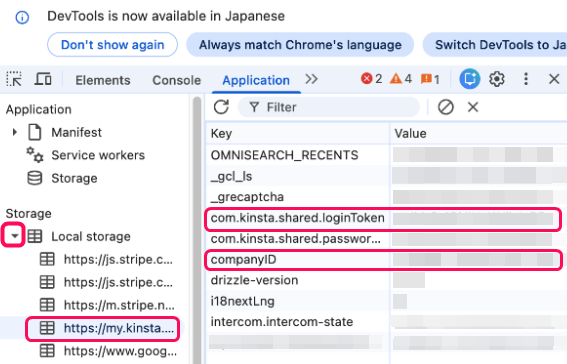567x364 pixels.
Task: Open the AI assistance icon
Action: tap(469, 79)
